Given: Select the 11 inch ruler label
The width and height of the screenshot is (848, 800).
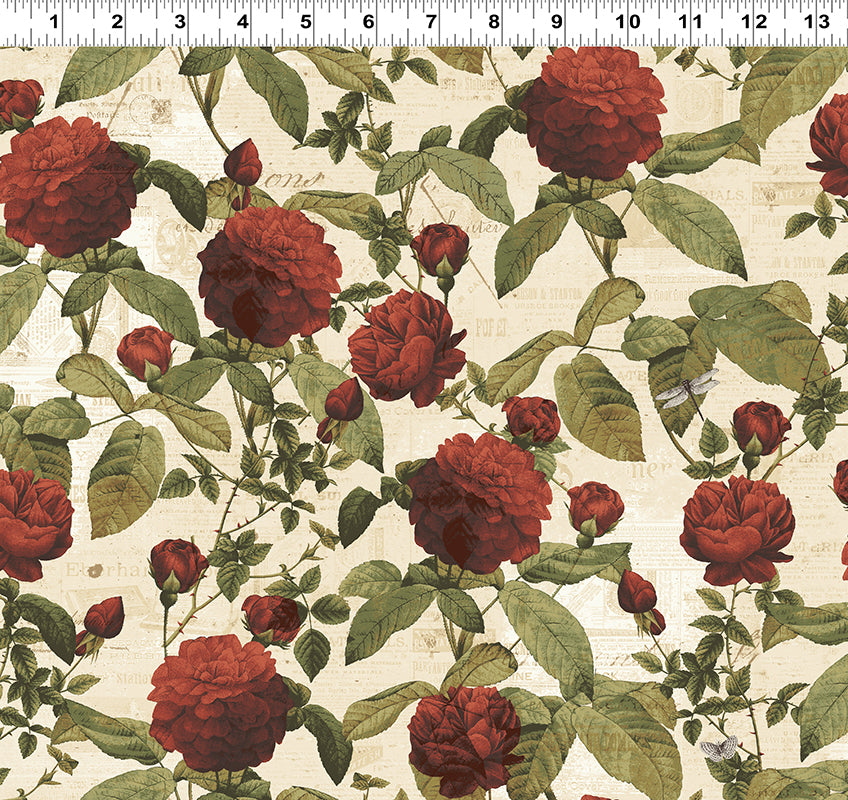Looking at the screenshot, I should 690,21.
